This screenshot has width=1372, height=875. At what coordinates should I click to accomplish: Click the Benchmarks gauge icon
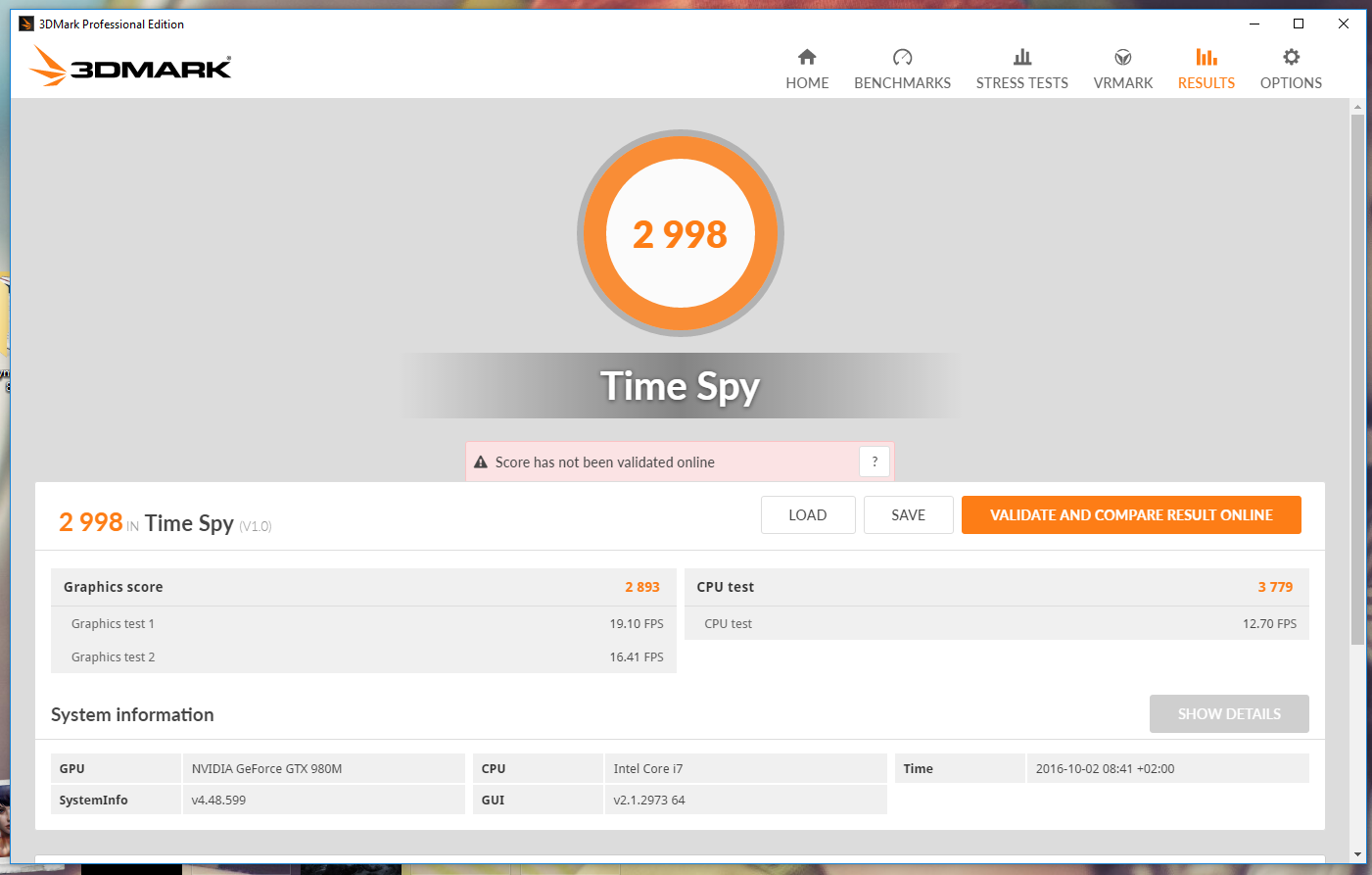click(x=903, y=57)
